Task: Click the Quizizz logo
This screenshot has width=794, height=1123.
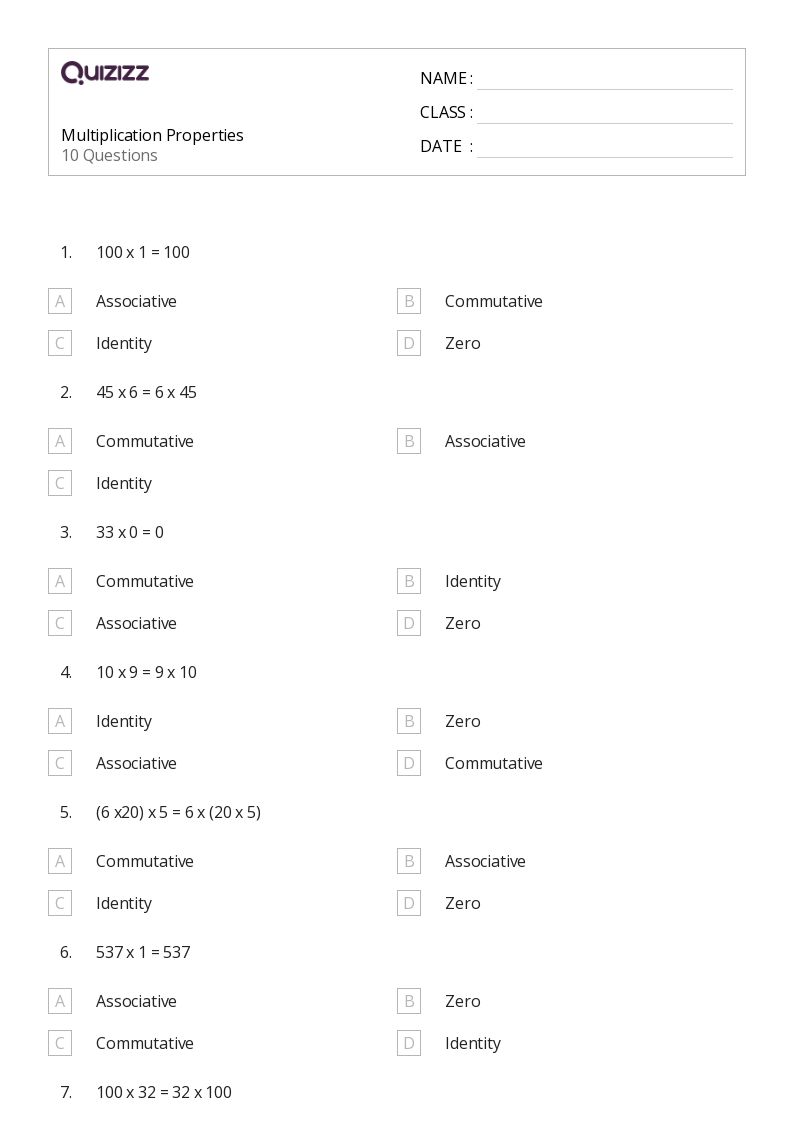Action: tap(105, 72)
